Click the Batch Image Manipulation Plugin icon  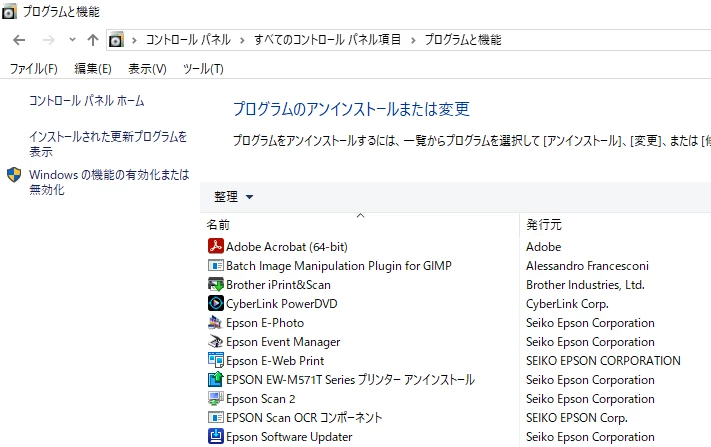pyautogui.click(x=215, y=265)
